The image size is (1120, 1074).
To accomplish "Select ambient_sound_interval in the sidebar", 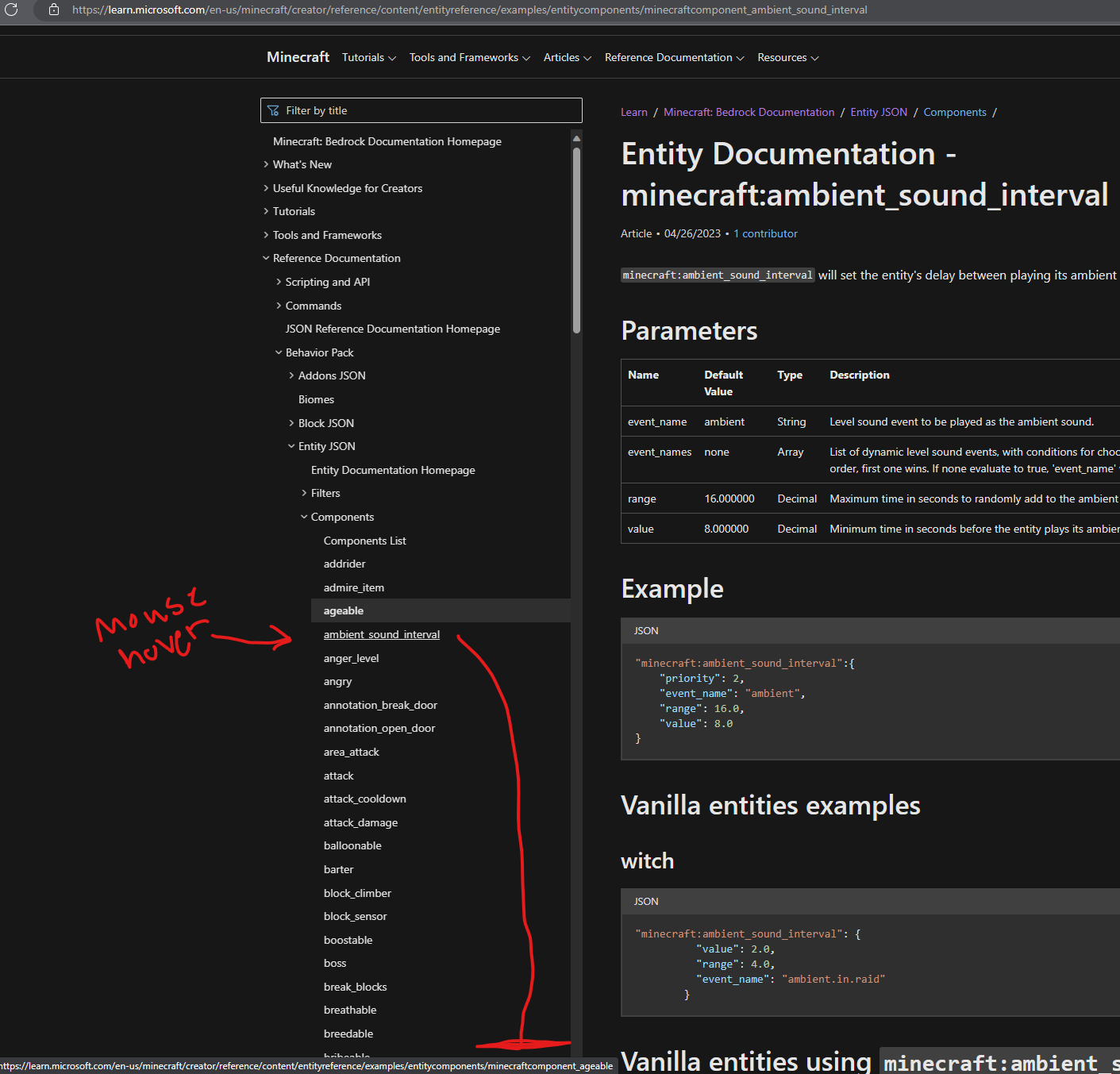I will click(382, 634).
